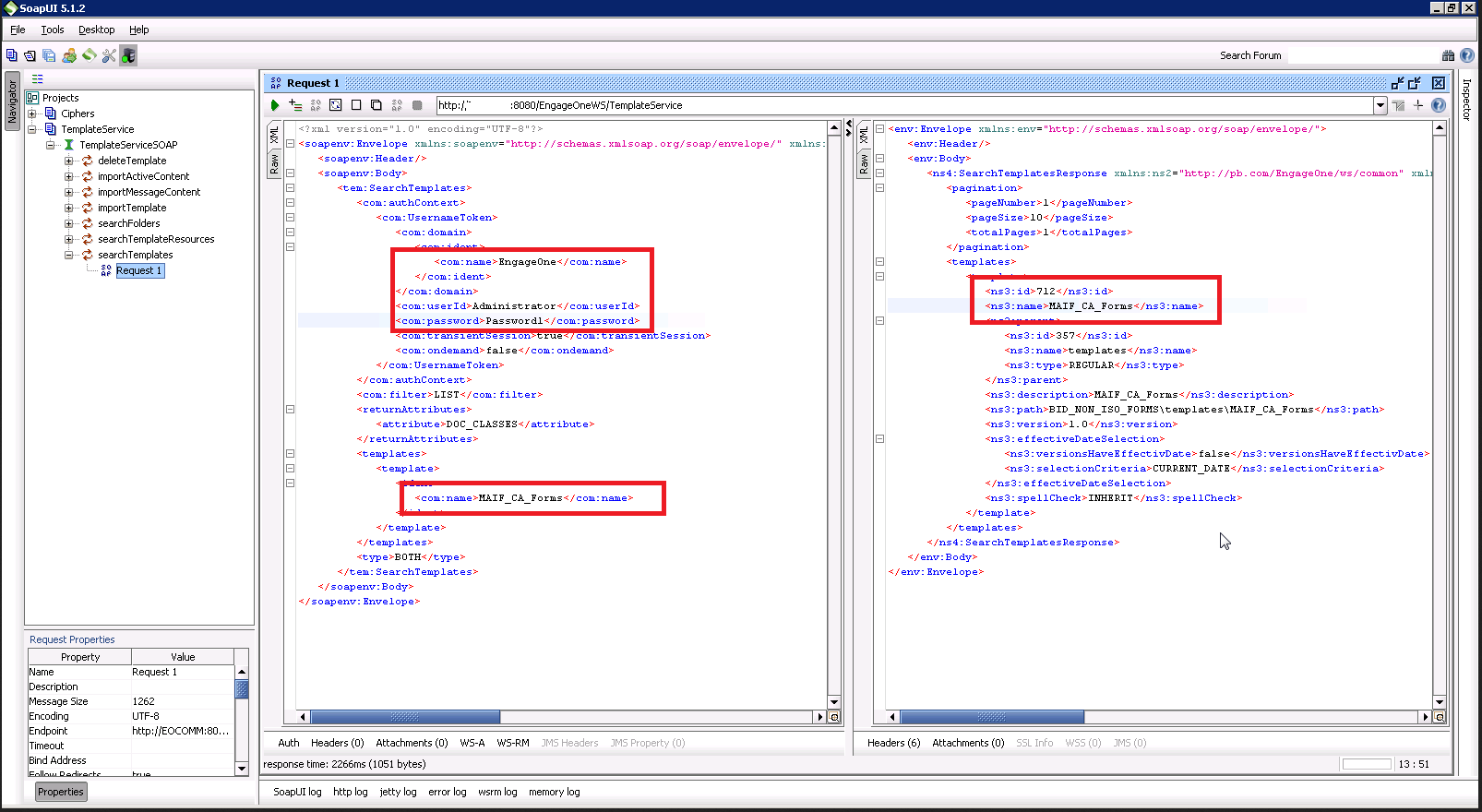1482x812 pixels.
Task: Click the create empty request square icon
Action: click(356, 105)
